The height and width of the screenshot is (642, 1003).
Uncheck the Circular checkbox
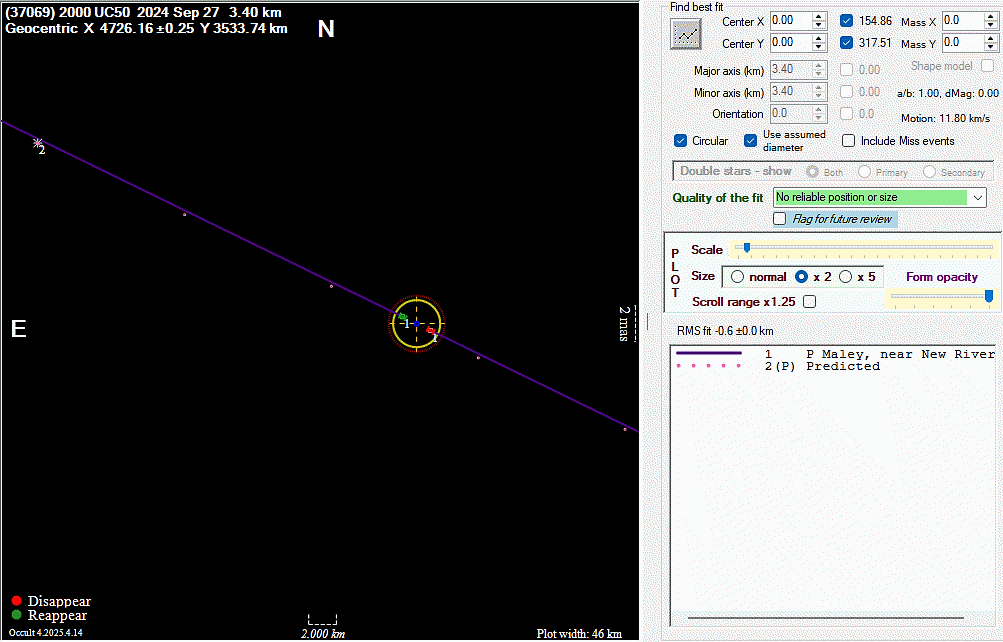[681, 141]
